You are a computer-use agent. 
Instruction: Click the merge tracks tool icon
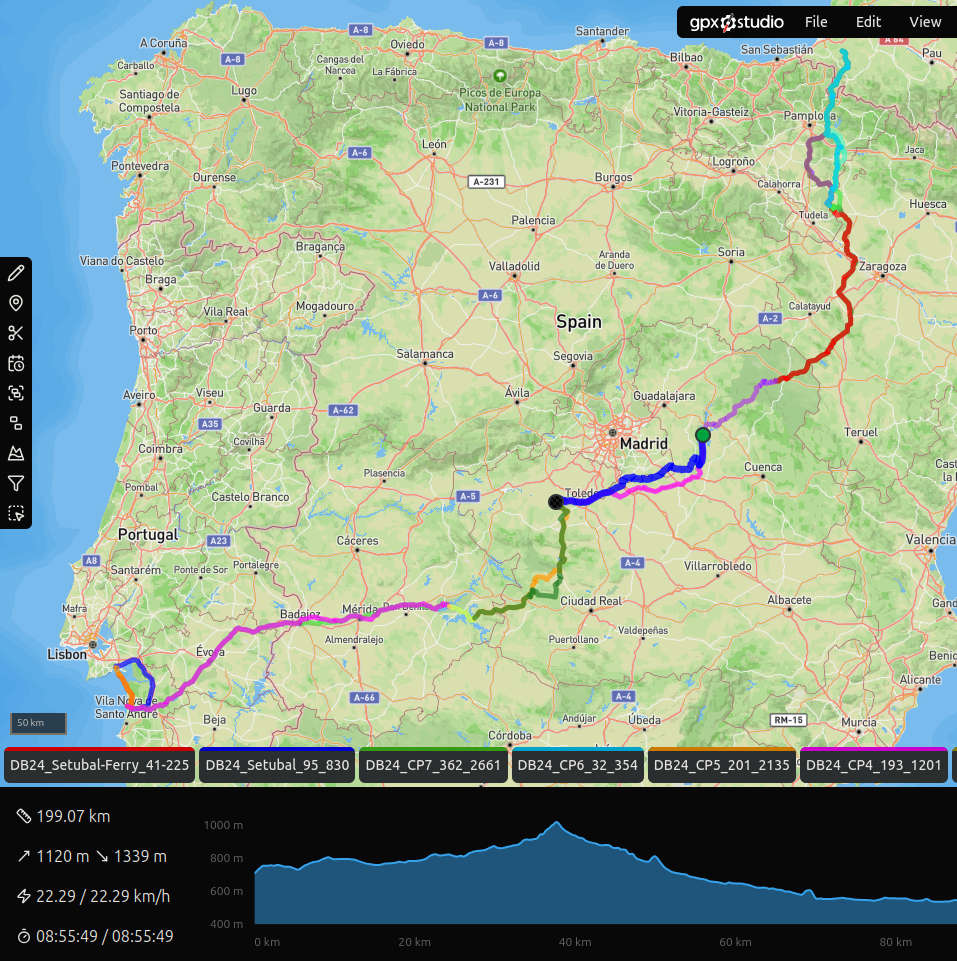[x=15, y=393]
